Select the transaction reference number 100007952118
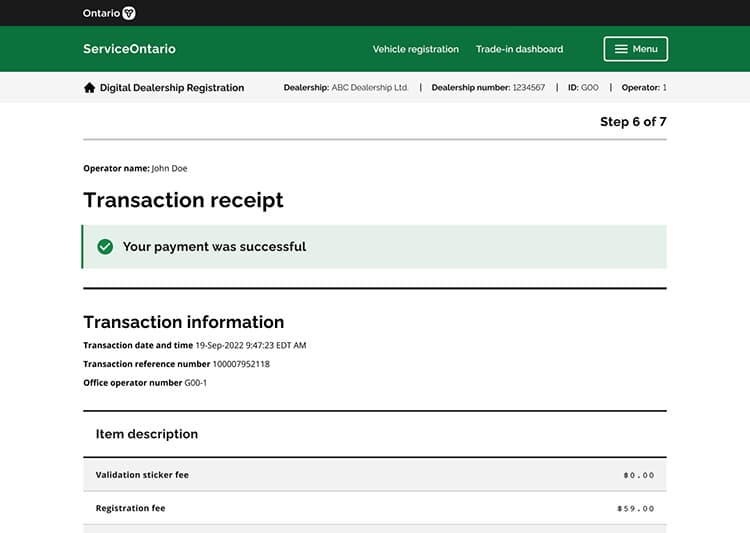Image resolution: width=750 pixels, height=533 pixels. pos(241,364)
